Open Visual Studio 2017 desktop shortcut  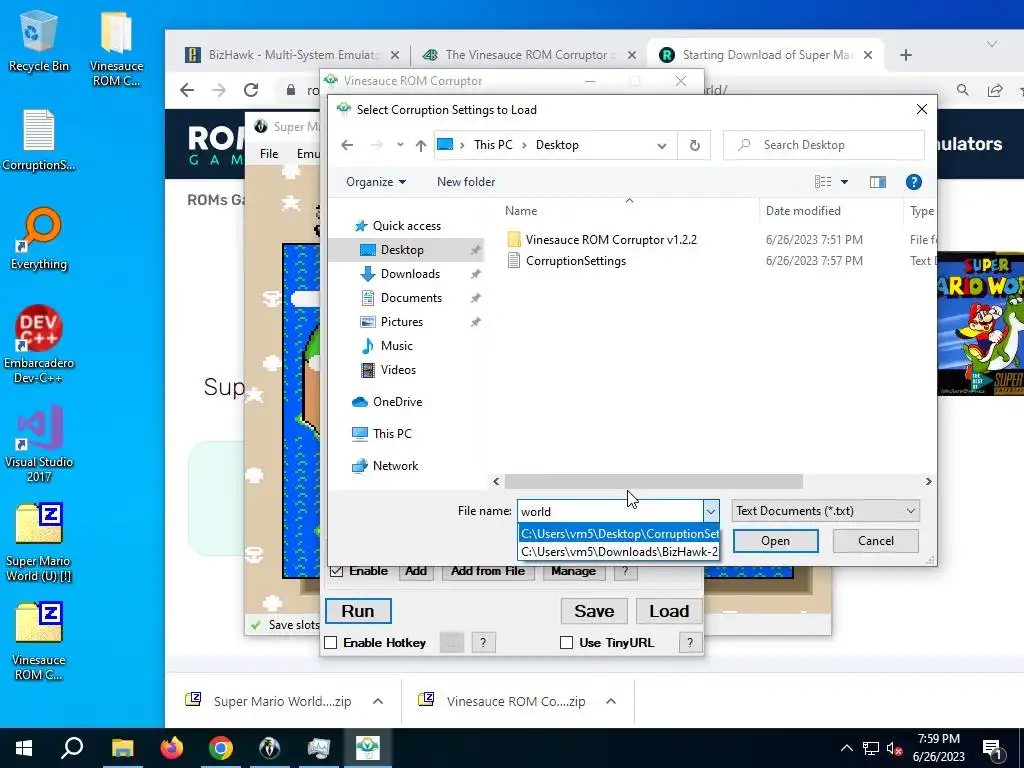point(39,443)
